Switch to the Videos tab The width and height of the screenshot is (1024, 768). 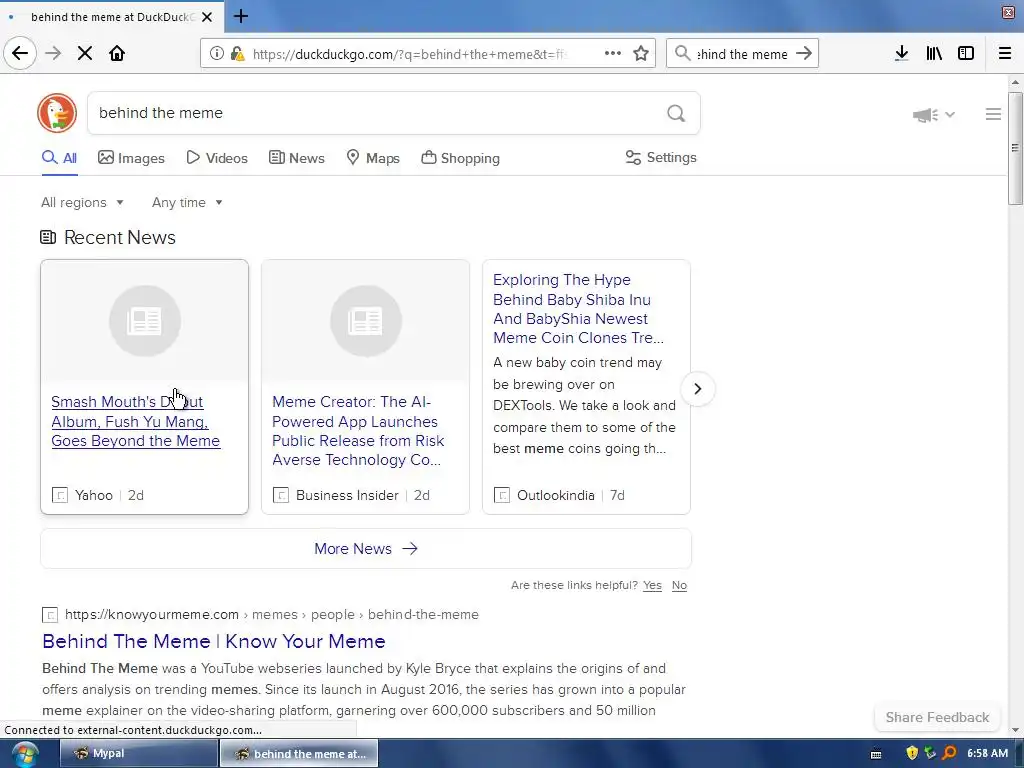tap(217, 158)
